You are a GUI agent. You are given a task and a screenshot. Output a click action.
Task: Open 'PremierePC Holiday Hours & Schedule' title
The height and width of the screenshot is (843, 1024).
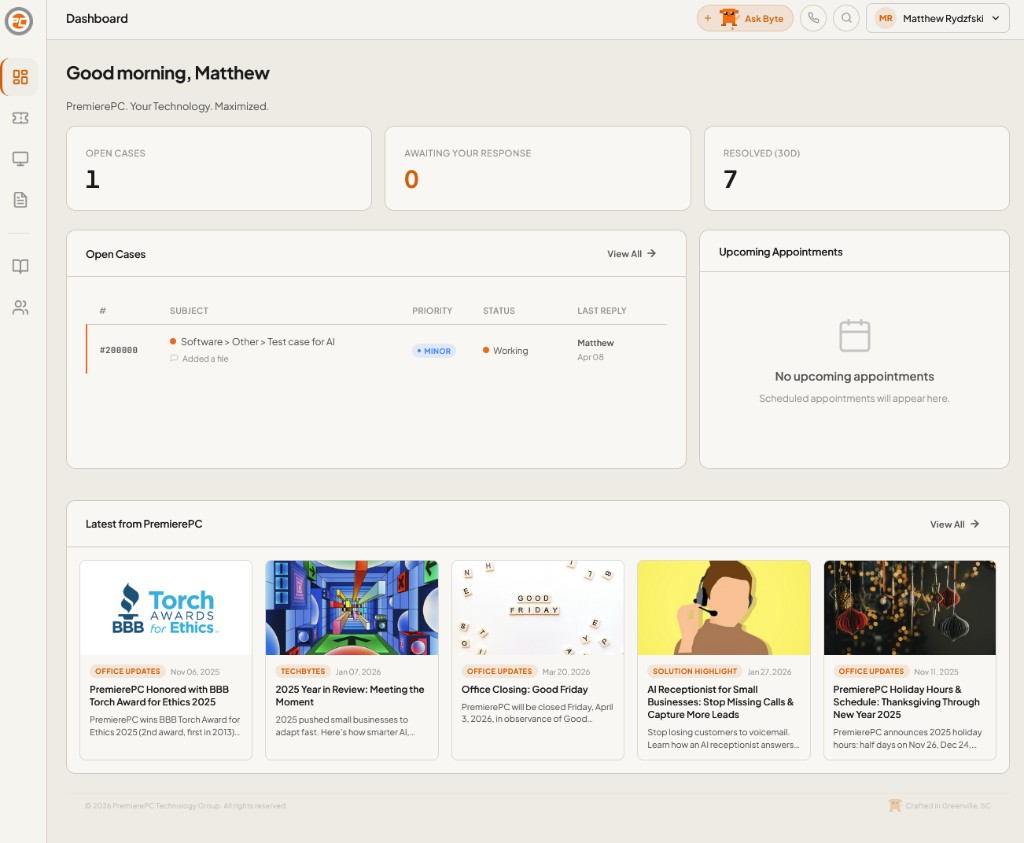coord(906,702)
